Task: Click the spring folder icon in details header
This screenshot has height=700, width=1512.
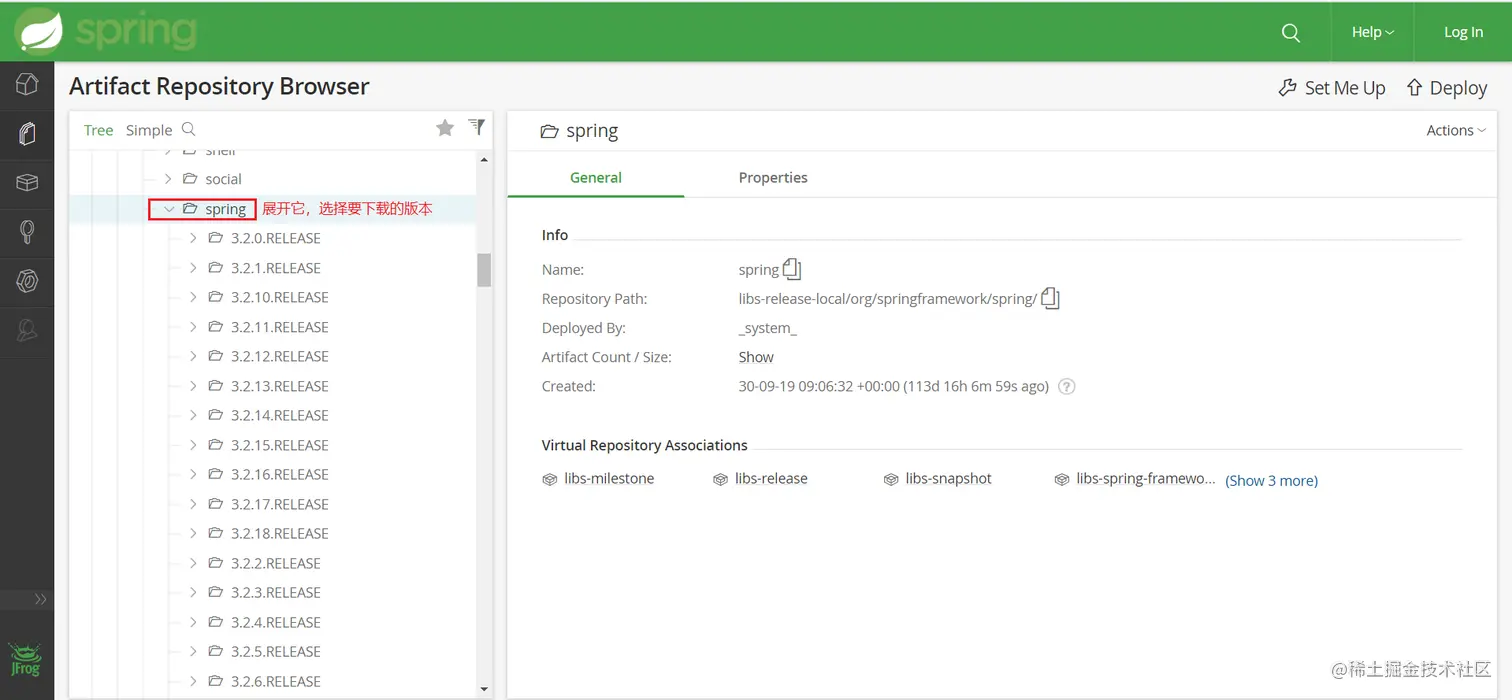Action: (x=548, y=131)
